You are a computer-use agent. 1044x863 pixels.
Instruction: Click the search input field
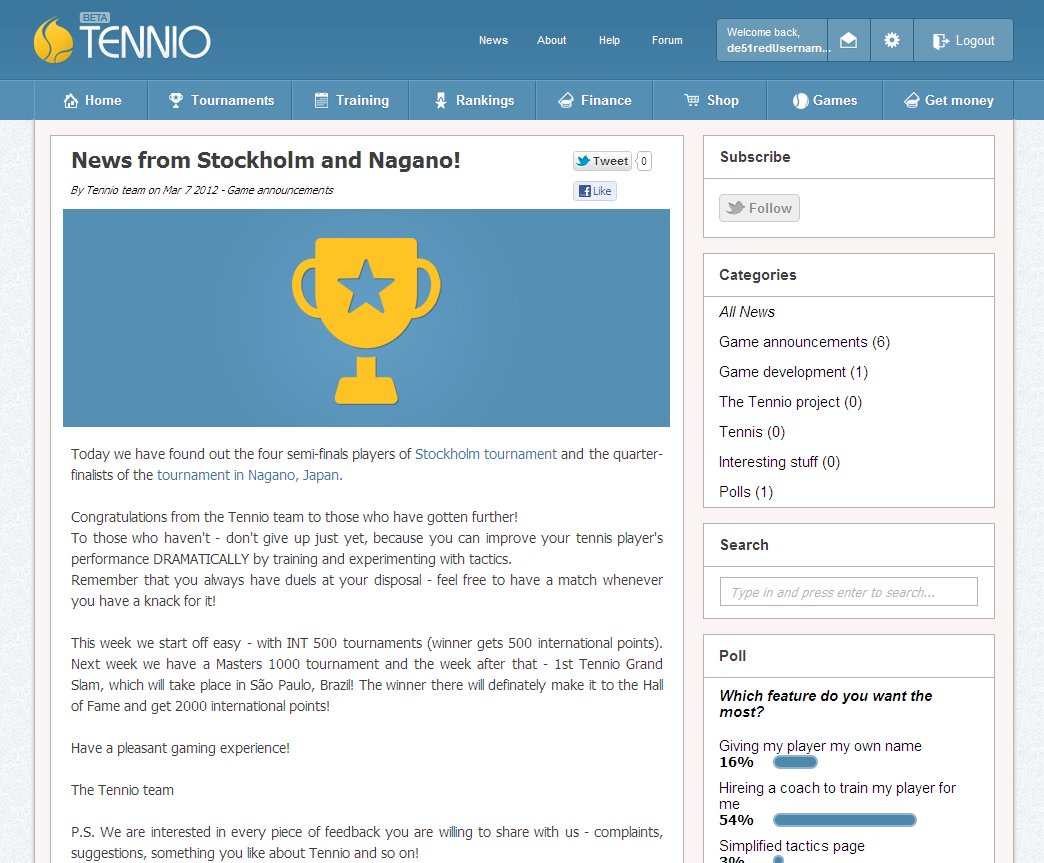coord(848,592)
